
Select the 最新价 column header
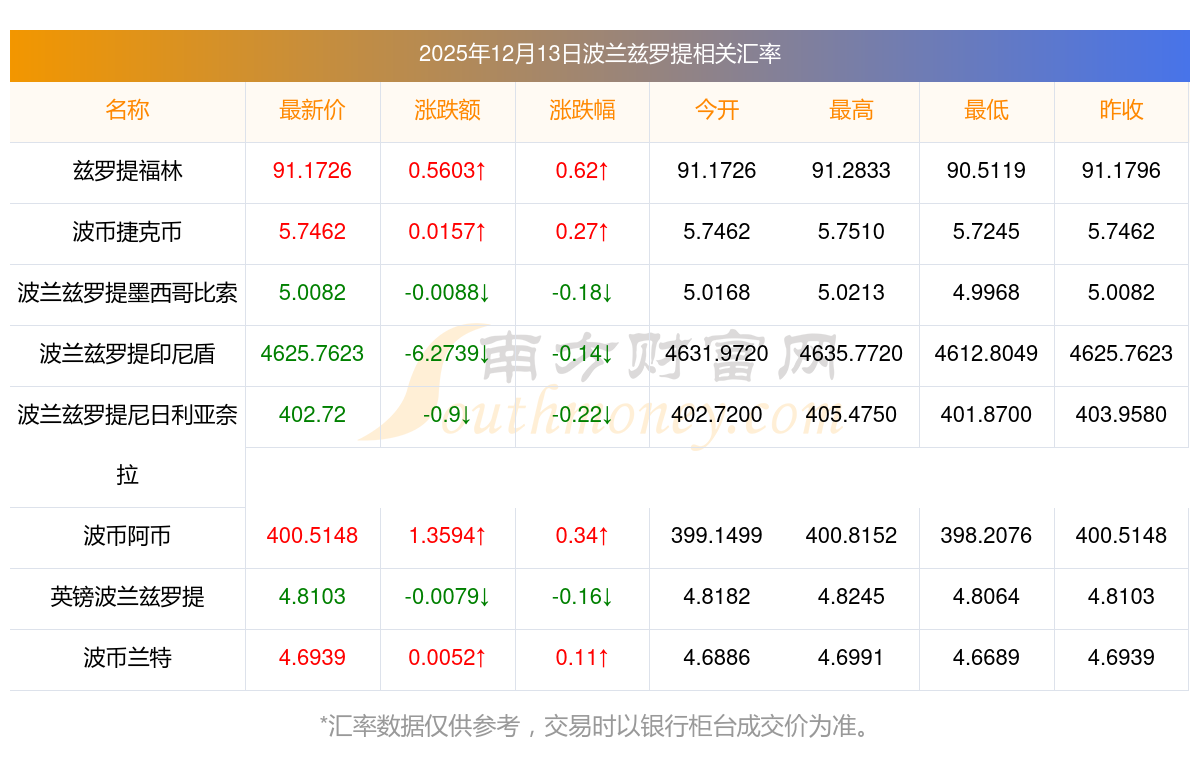pyautogui.click(x=312, y=110)
